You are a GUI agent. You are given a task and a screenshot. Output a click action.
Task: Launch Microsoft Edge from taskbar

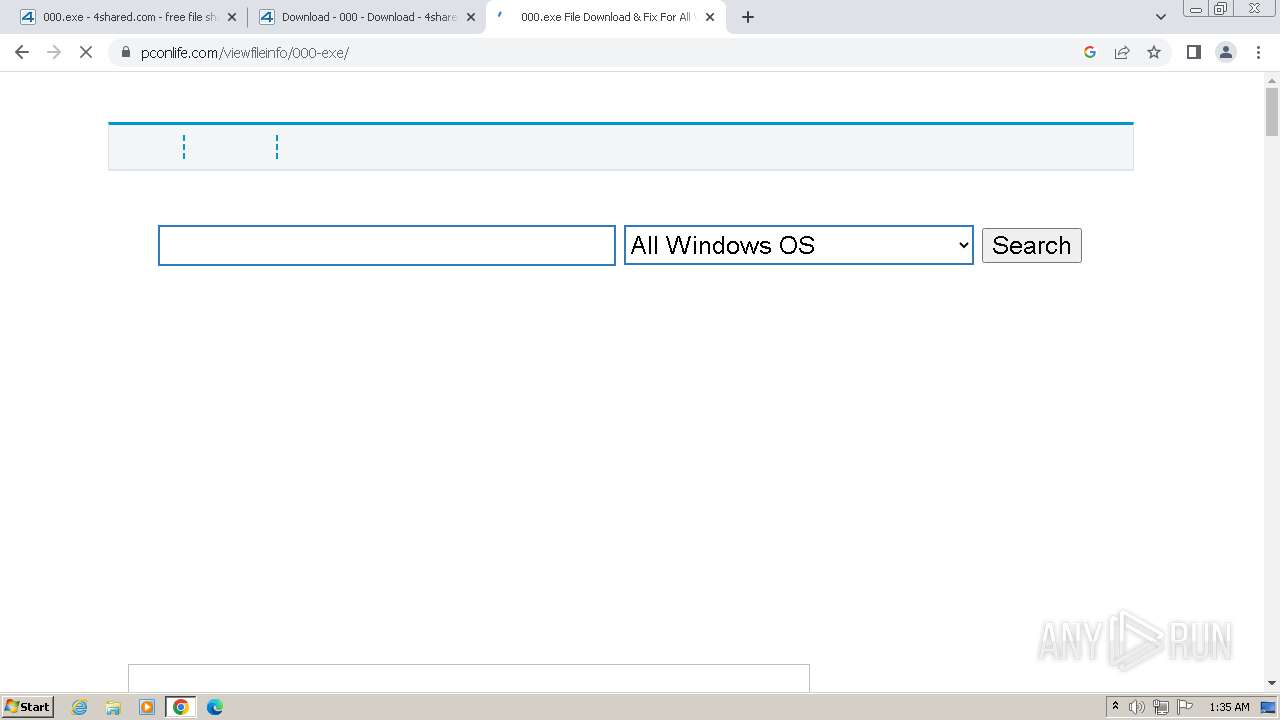[x=215, y=707]
